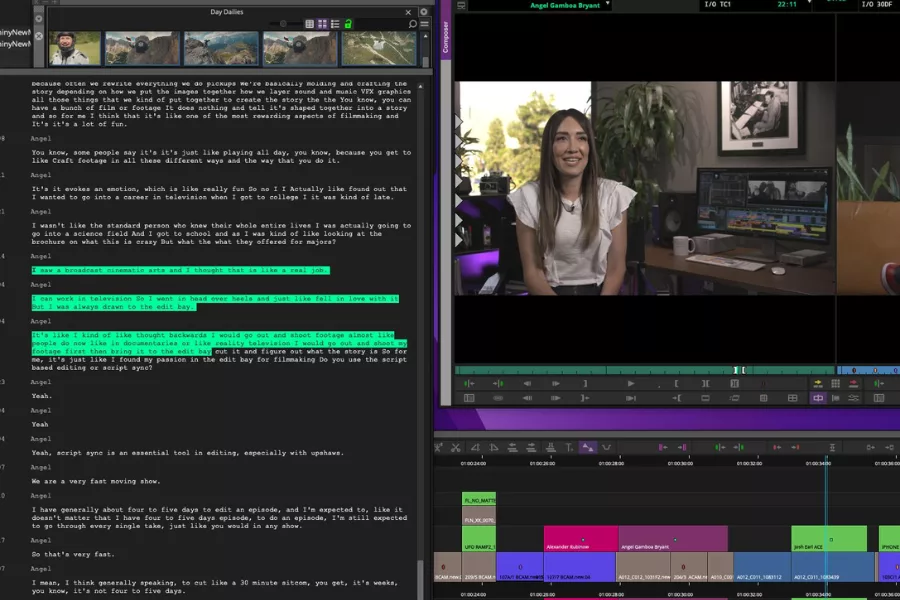This screenshot has width=900, height=600.
Task: Switch Day Dailies bin to frame view
Action: coord(322,24)
